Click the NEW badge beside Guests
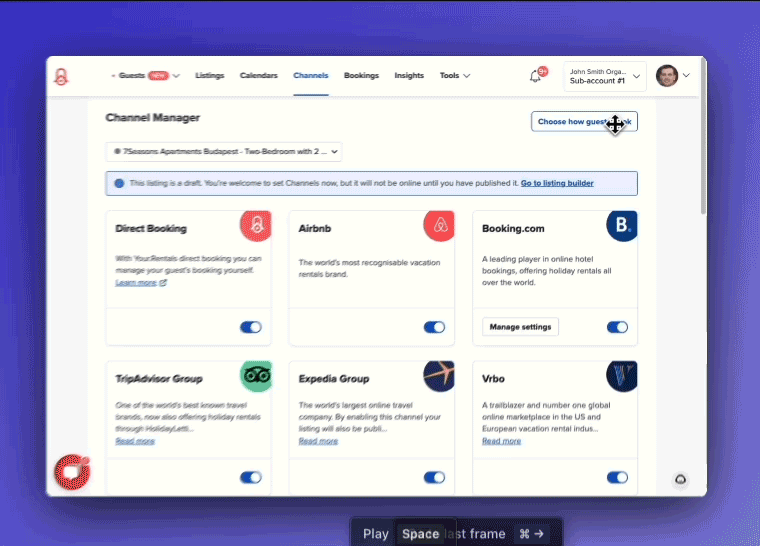 coord(158,76)
